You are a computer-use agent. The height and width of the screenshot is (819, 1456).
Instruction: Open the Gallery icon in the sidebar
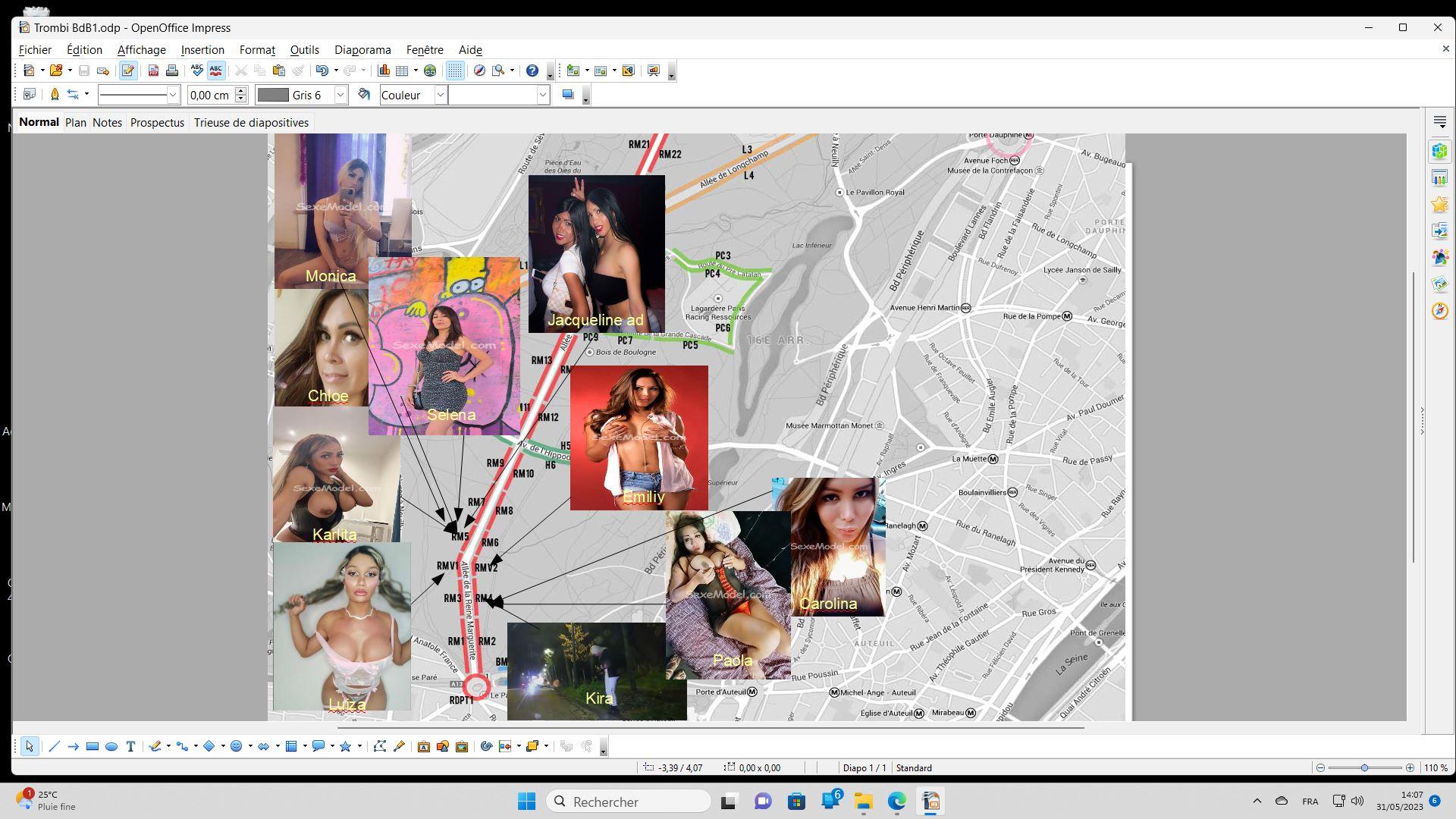[x=1439, y=284]
